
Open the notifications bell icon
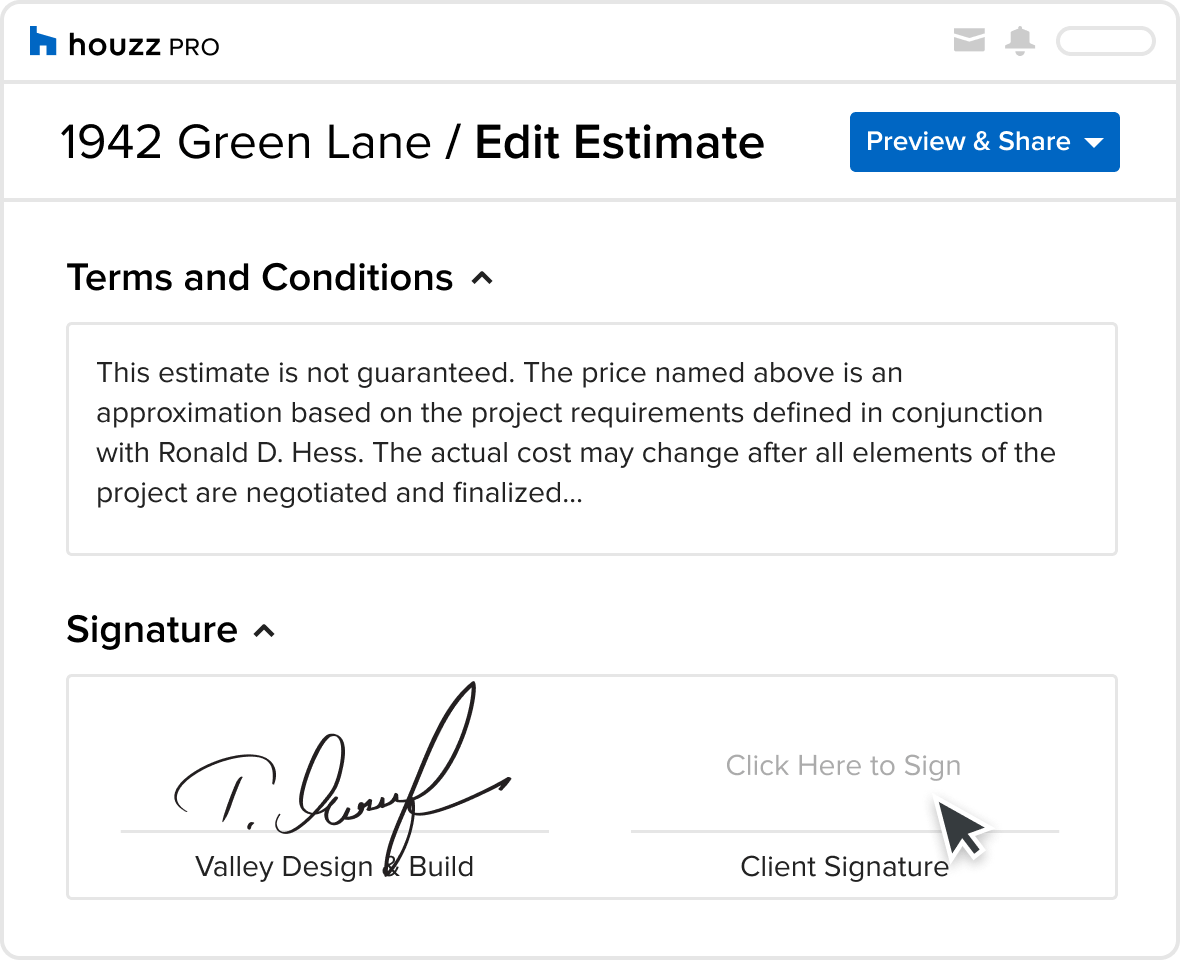click(1020, 41)
